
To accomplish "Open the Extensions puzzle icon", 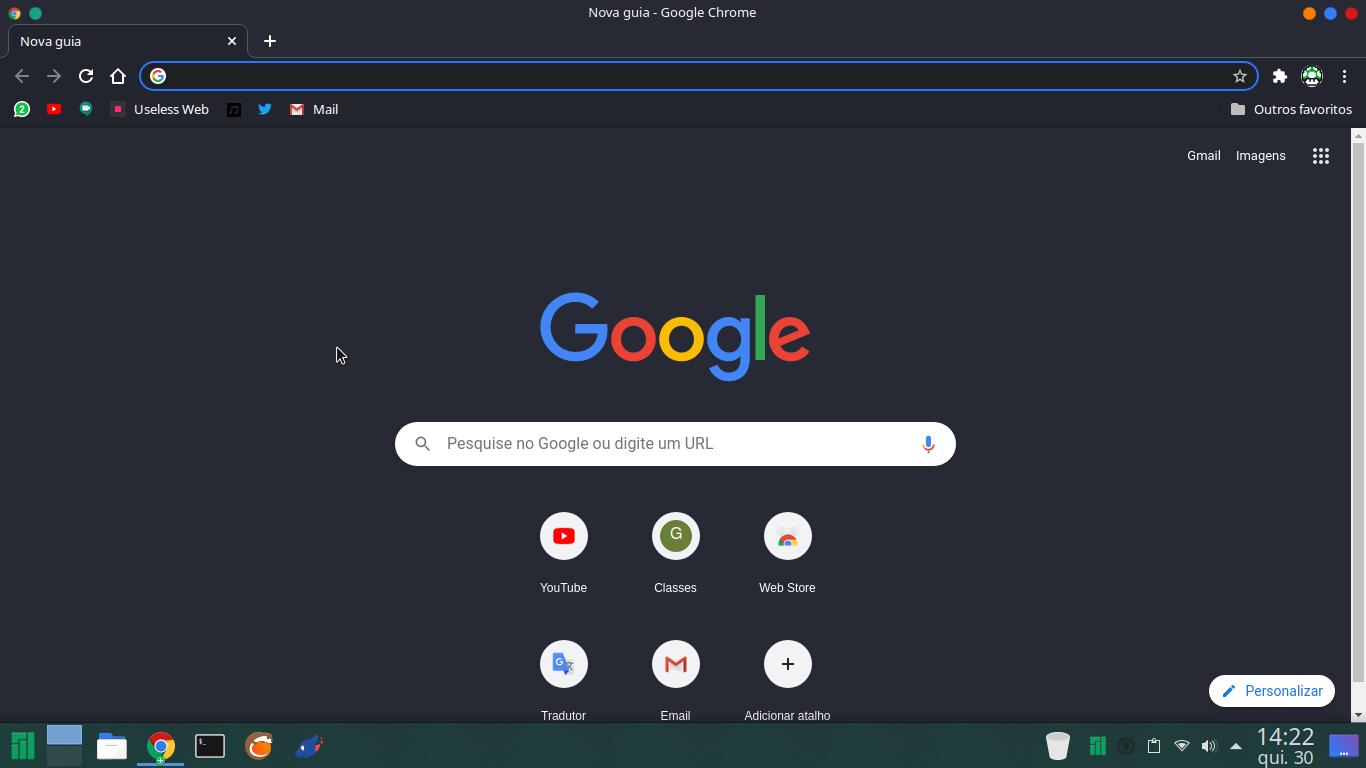I will (1279, 76).
